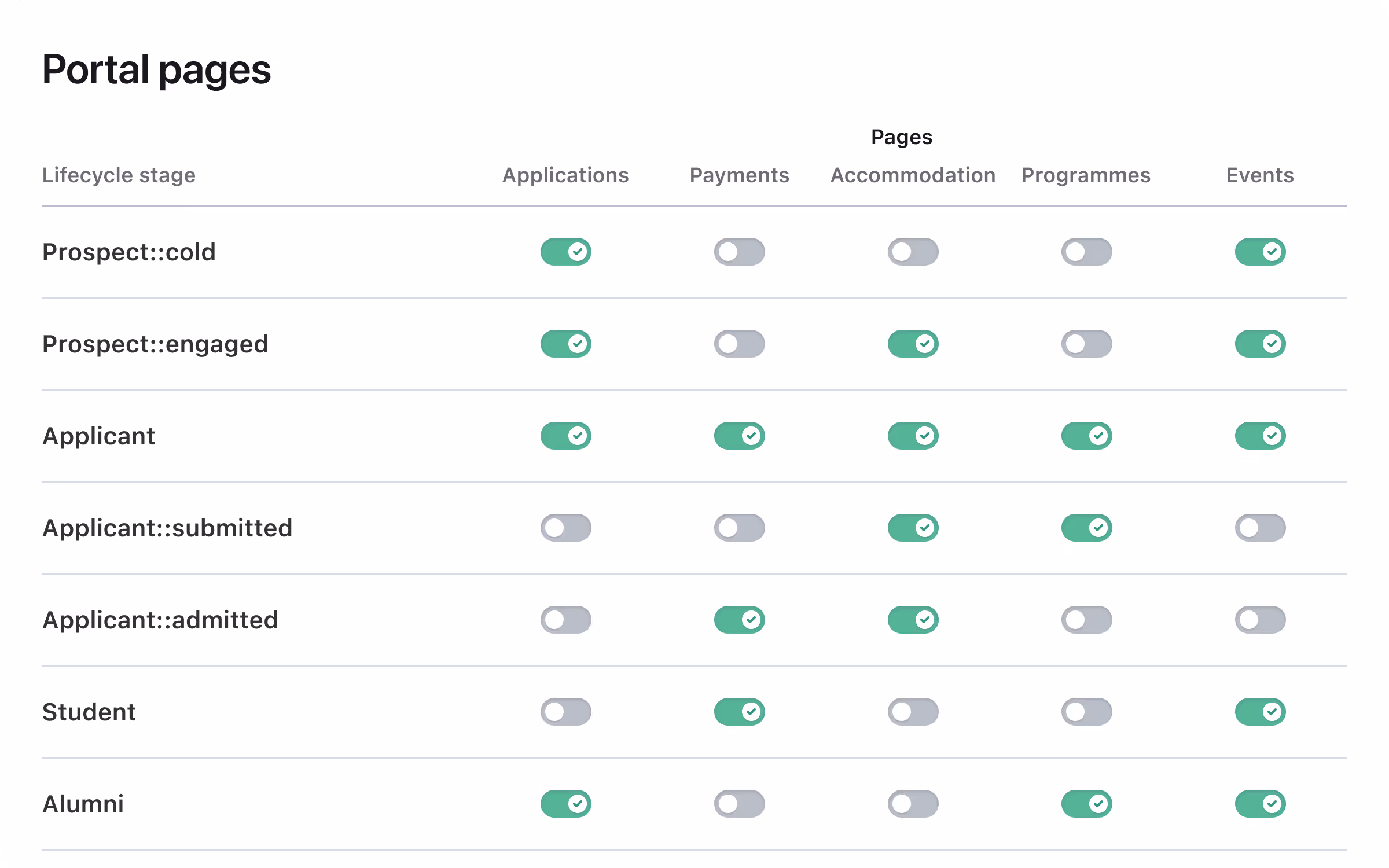This screenshot has height=868, width=1389.
Task: Disable Payments for Applicant::admitted
Action: [740, 619]
